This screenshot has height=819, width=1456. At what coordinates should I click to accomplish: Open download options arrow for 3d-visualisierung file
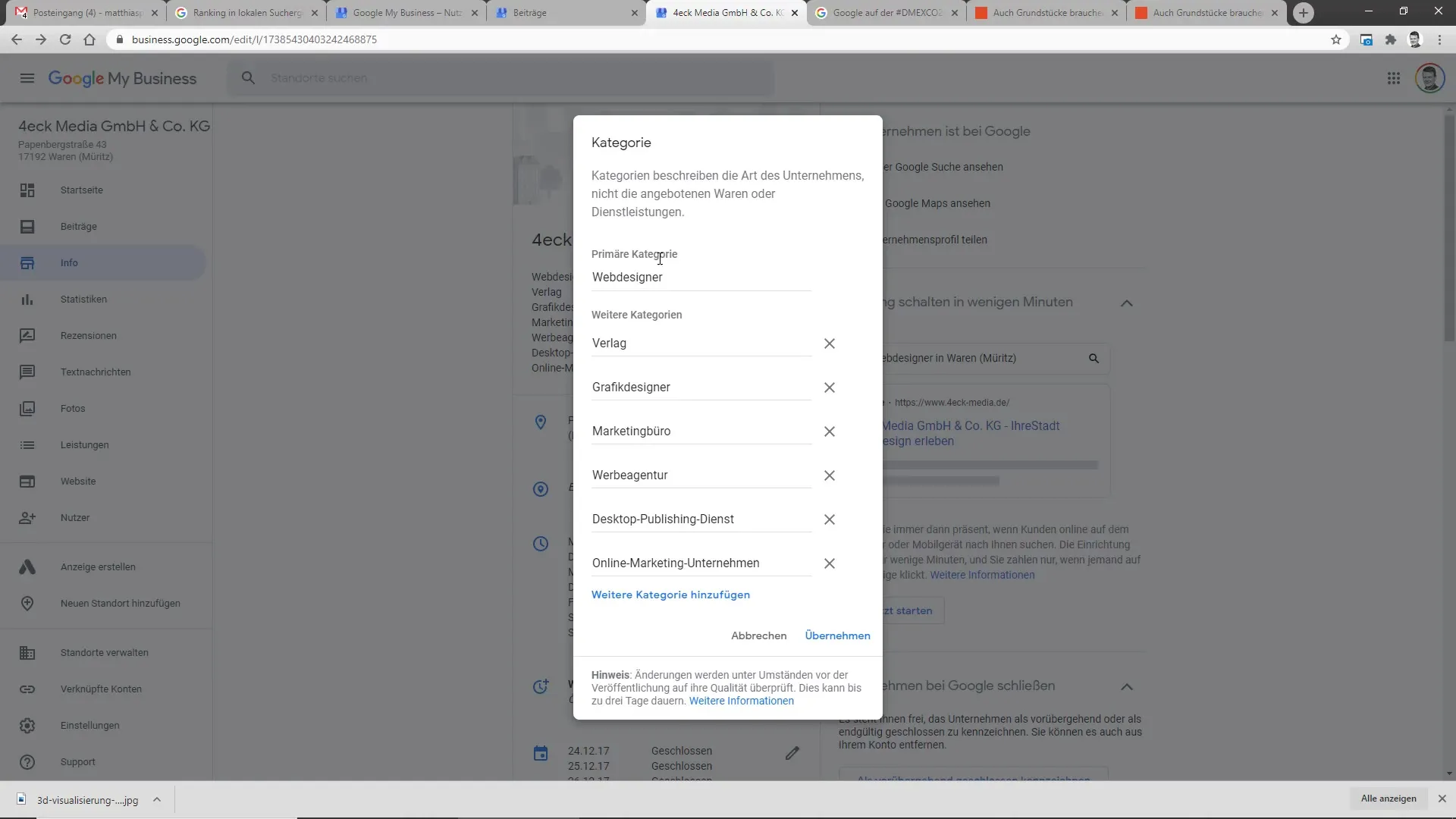[157, 799]
